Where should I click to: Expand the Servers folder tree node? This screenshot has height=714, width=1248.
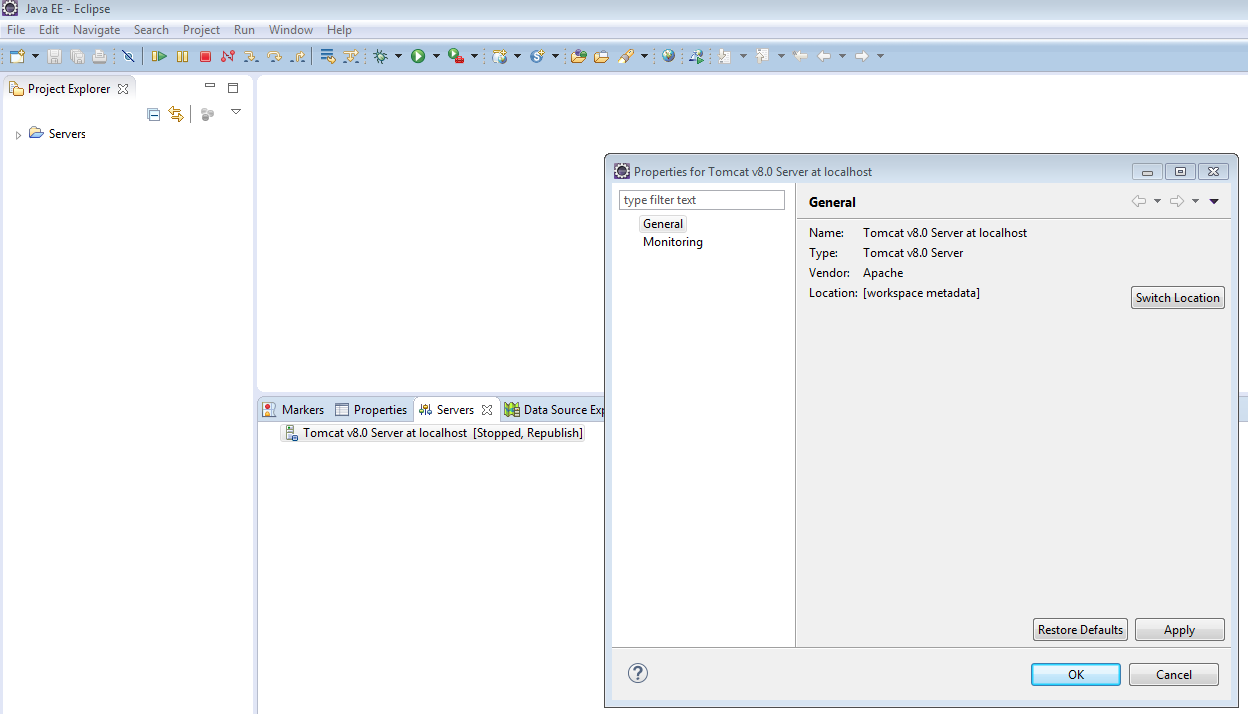(18, 135)
